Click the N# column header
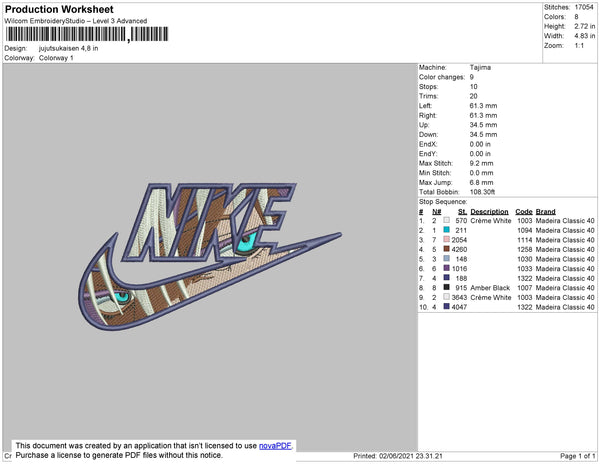 (437, 212)
